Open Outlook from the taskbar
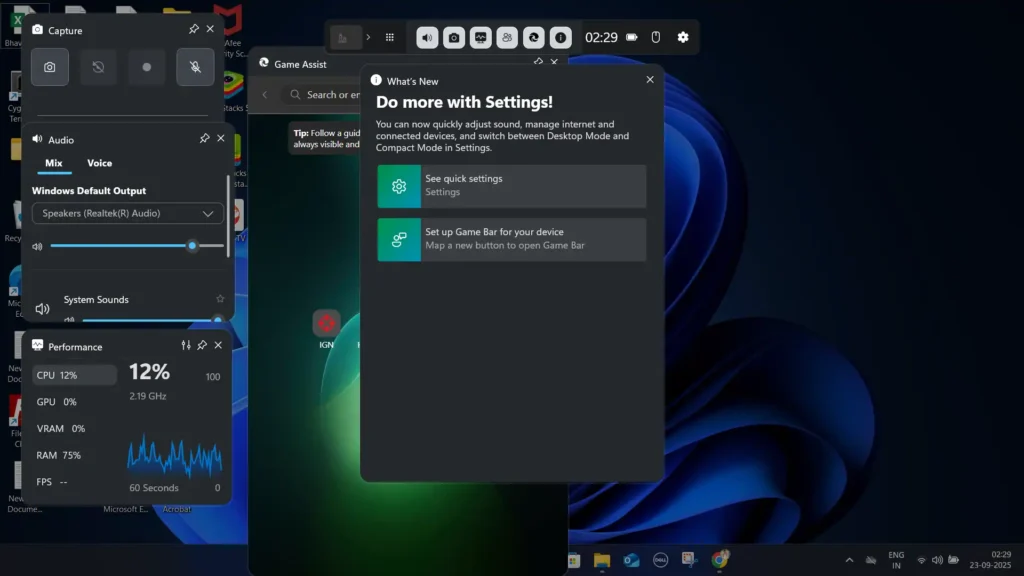Screen dimensions: 1024x576 tap(631, 560)
